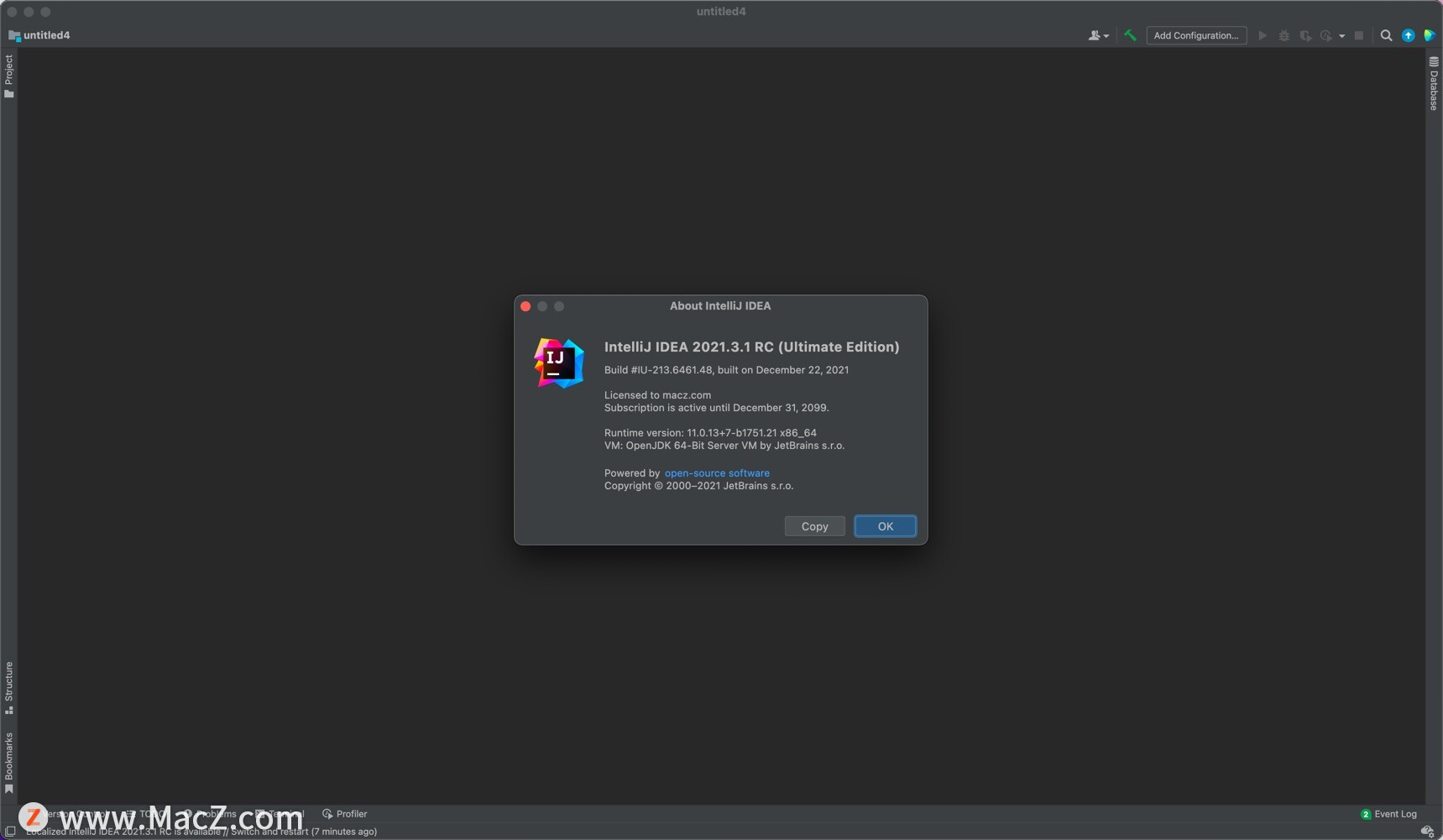Image resolution: width=1443 pixels, height=840 pixels.
Task: Open the Add Configuration... selector
Action: pos(1196,35)
